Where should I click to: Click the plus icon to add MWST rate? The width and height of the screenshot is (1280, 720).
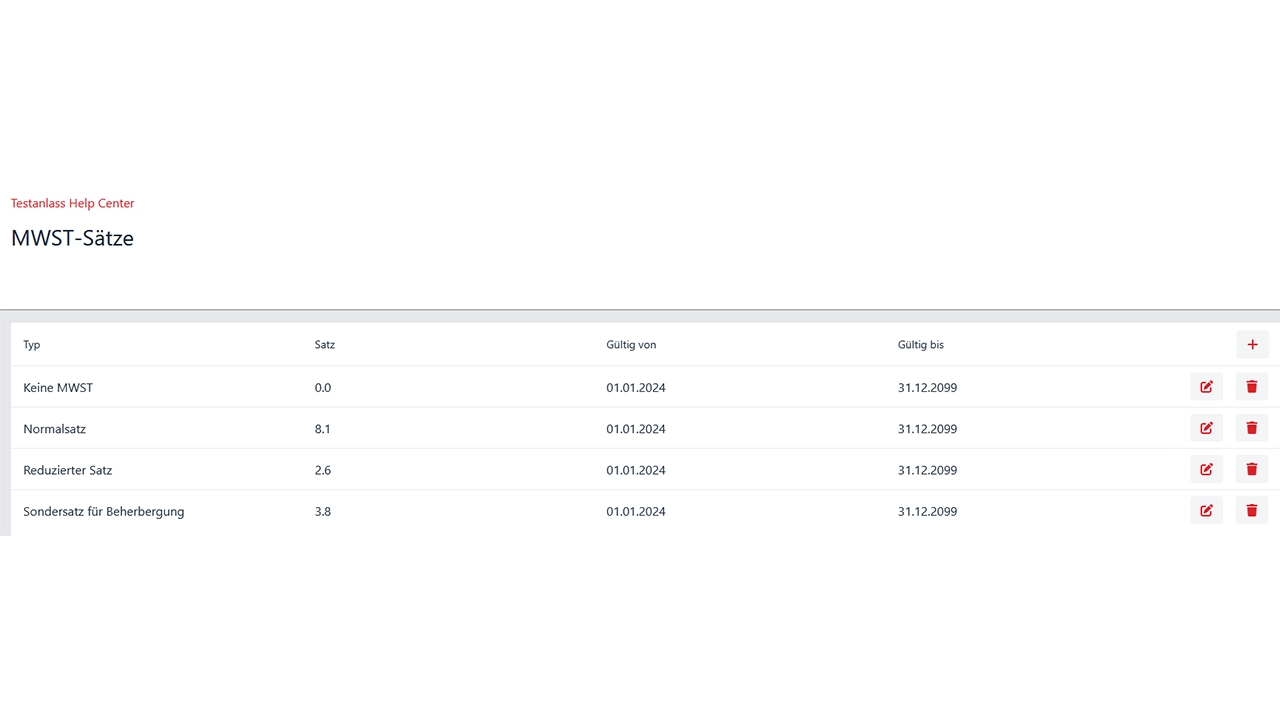1252,345
